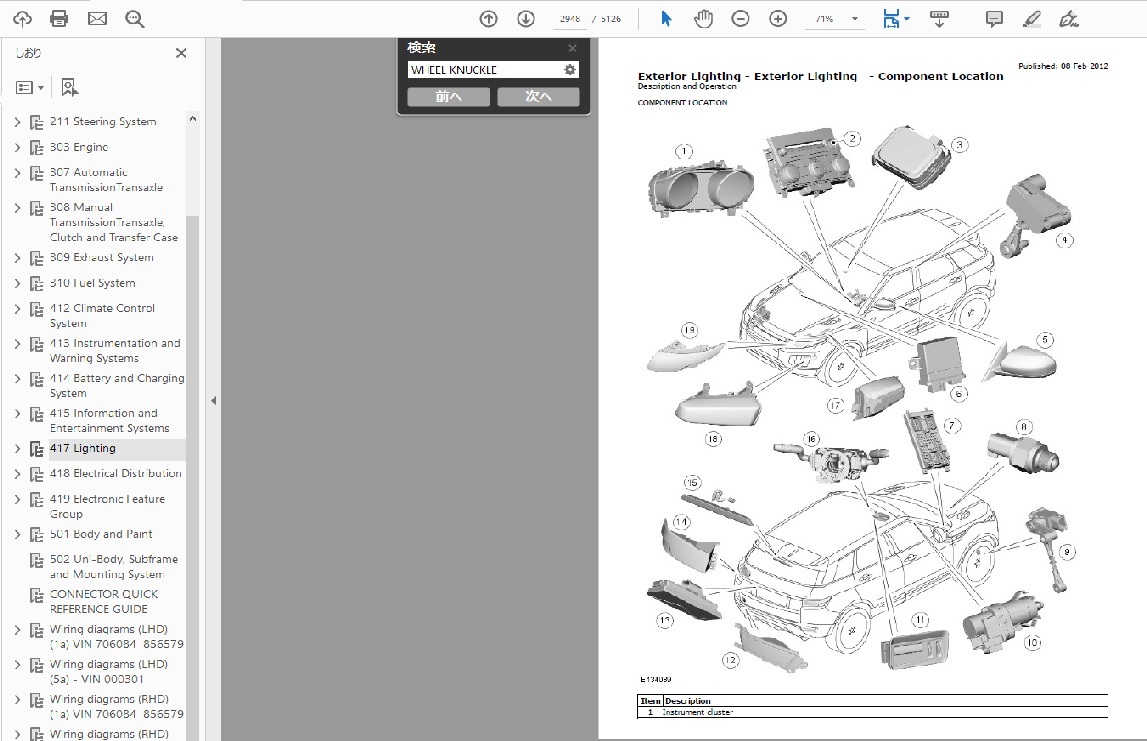Open the 413 Instrumentation and Warning Systems bookmark
This screenshot has height=741, width=1147.
(x=115, y=350)
